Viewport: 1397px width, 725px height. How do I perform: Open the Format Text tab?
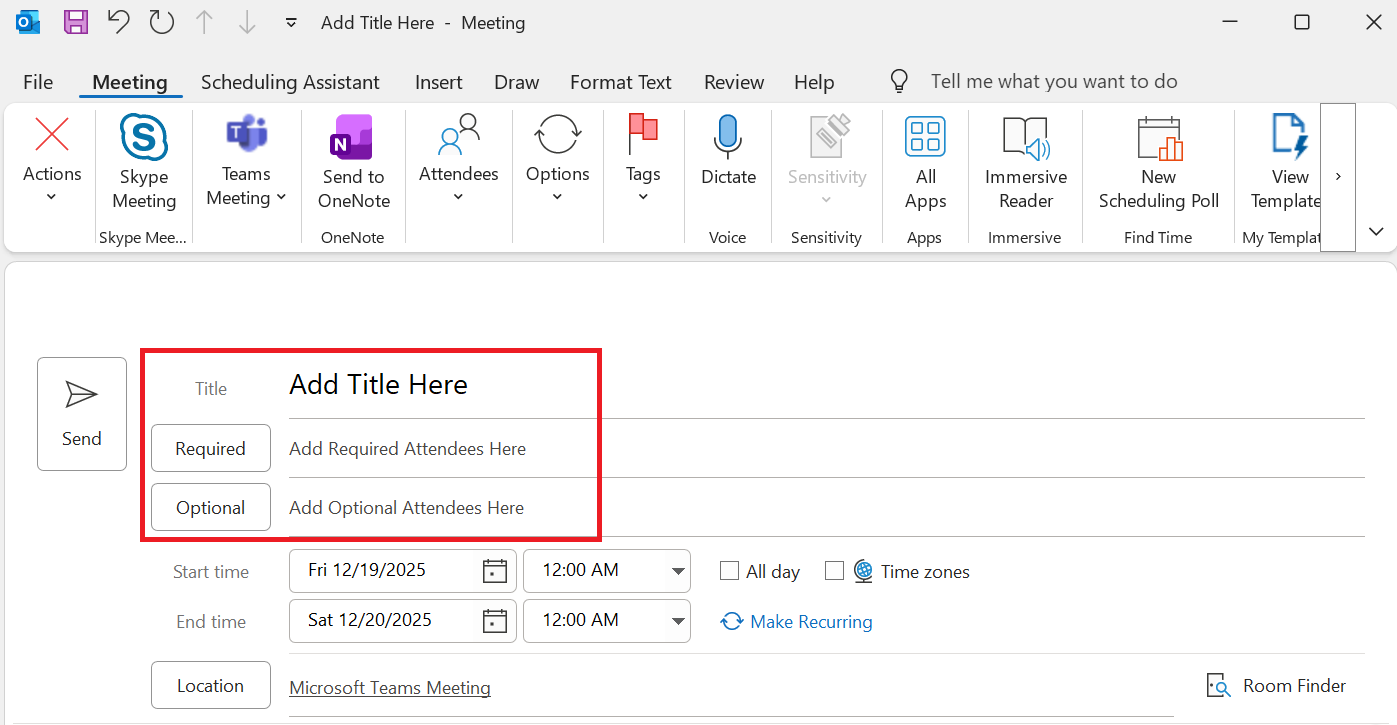[620, 82]
